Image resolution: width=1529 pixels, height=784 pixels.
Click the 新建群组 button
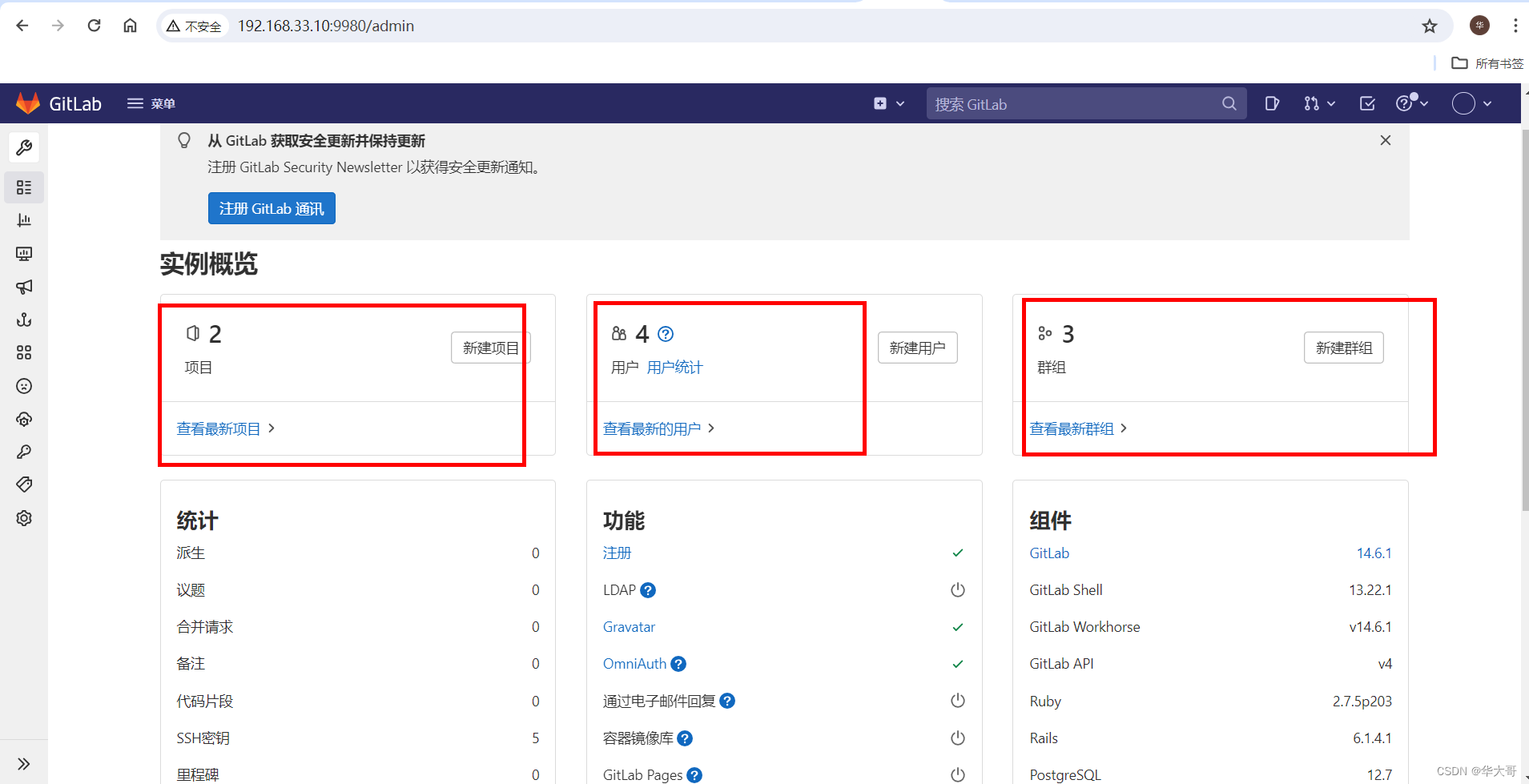click(x=1344, y=348)
